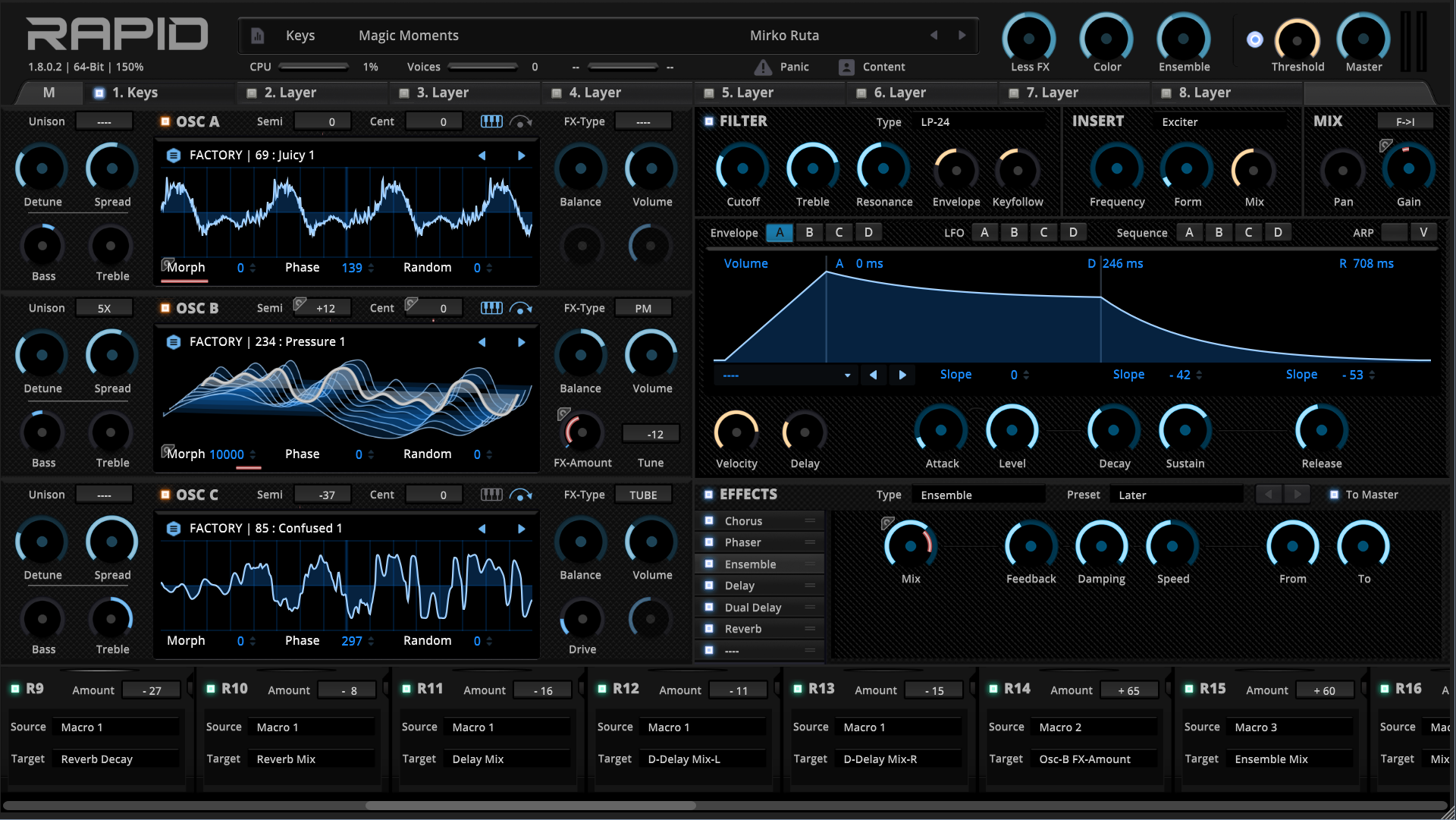
Task: Click the OSC C wavetable hexagon icon
Action: [x=174, y=529]
